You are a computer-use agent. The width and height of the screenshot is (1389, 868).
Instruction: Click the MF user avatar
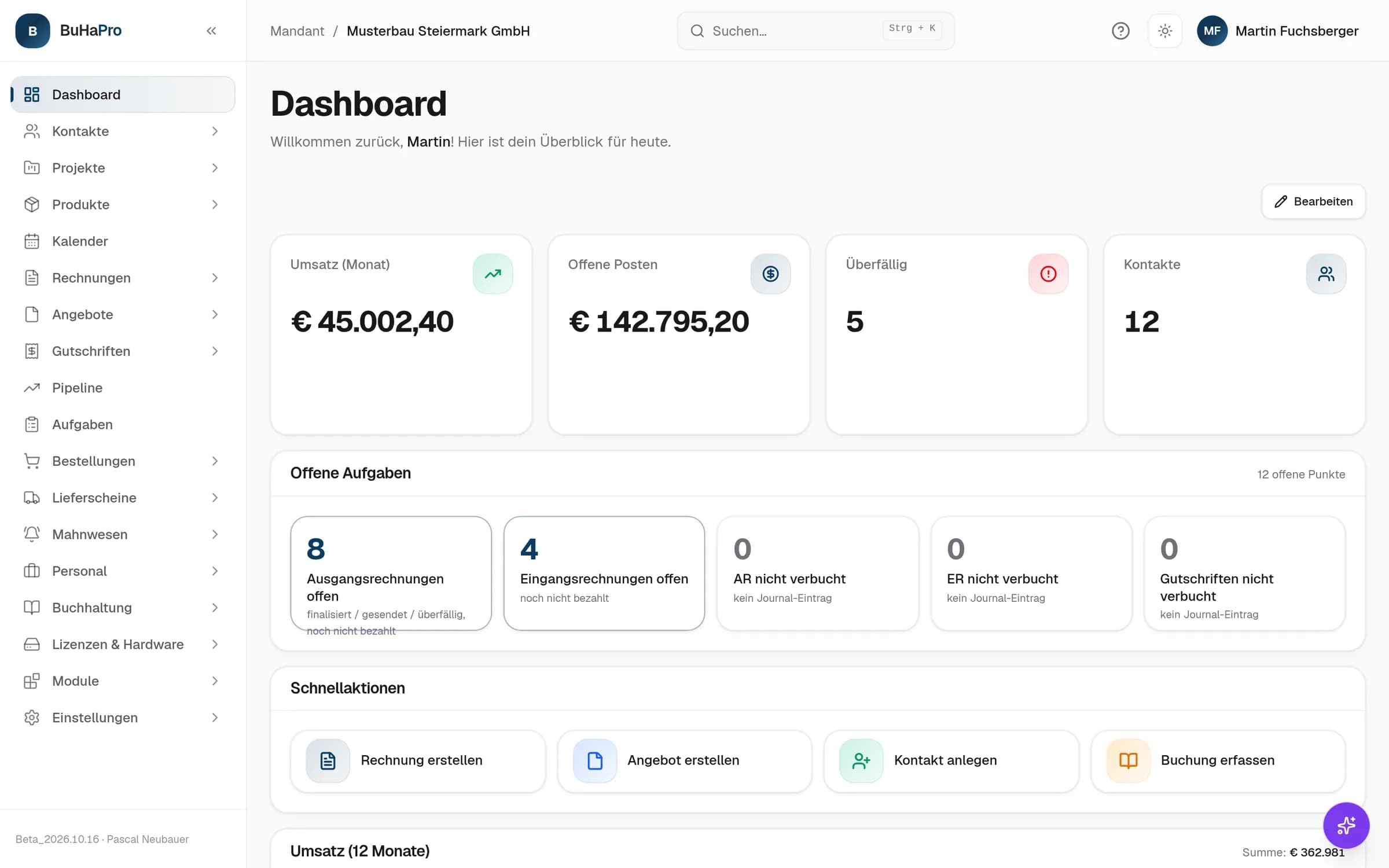coord(1212,31)
